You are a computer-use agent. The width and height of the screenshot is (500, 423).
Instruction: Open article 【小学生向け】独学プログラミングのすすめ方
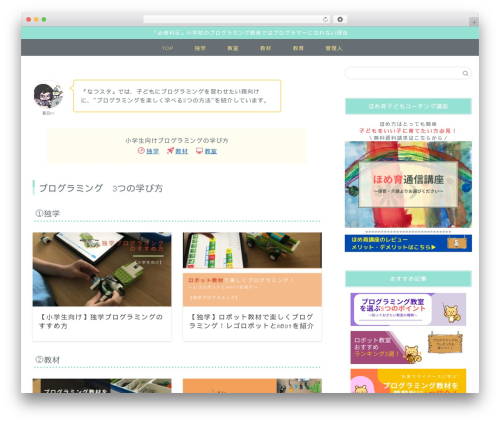(x=101, y=321)
